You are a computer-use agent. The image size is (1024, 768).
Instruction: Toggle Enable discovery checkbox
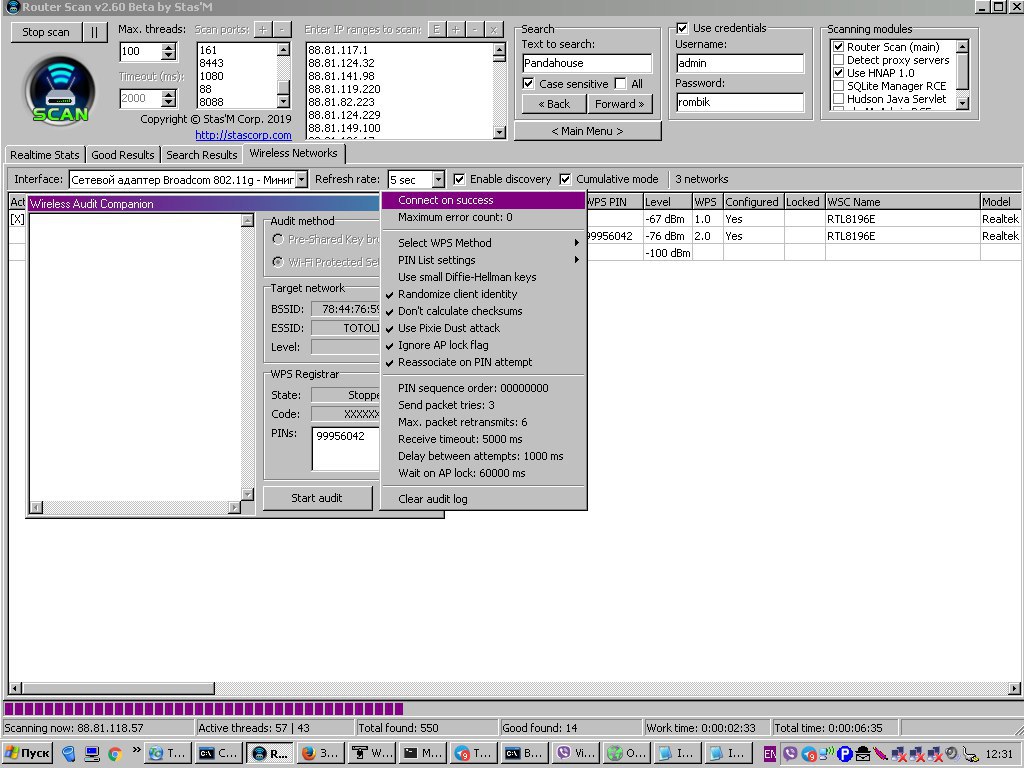click(459, 179)
